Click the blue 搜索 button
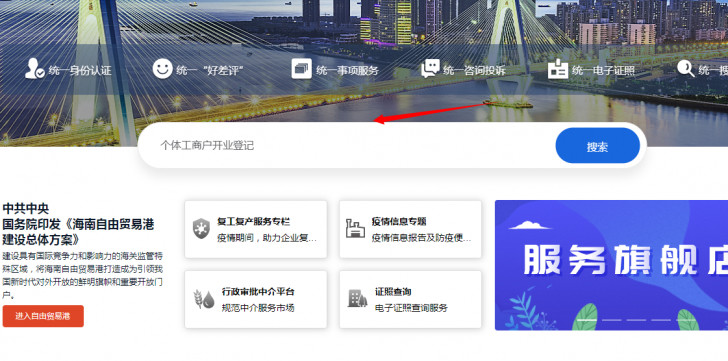Image resolution: width=728 pixels, height=361 pixels. [598, 146]
